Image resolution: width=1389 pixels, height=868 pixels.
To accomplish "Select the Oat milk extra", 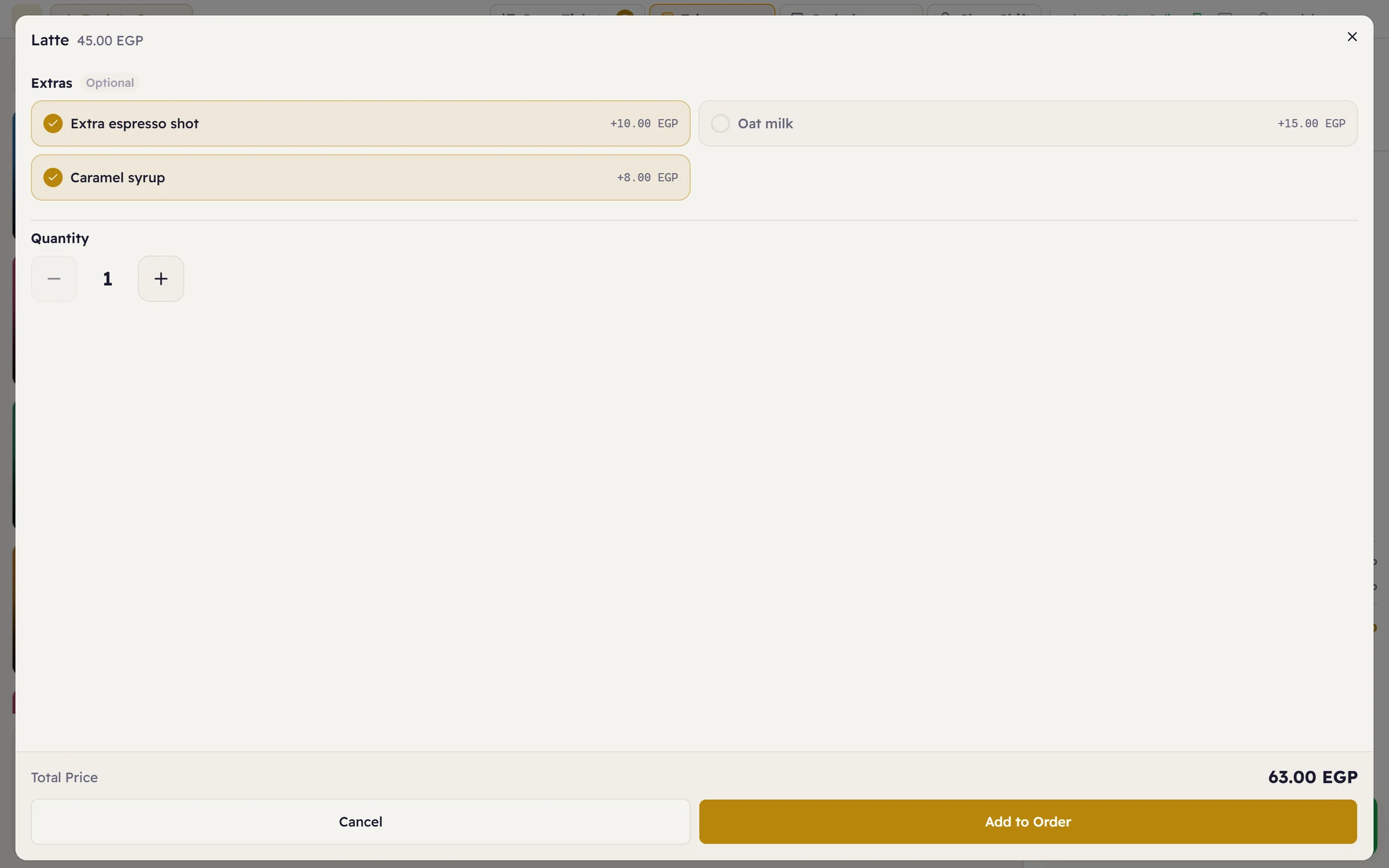I will point(1028,123).
